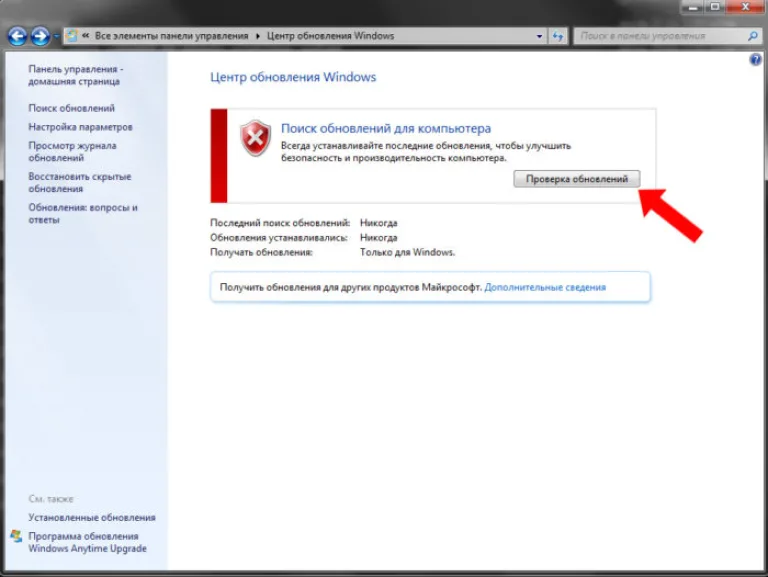Expand the address bar history dropdown
Screen dimensions: 768x577
pos(539,36)
